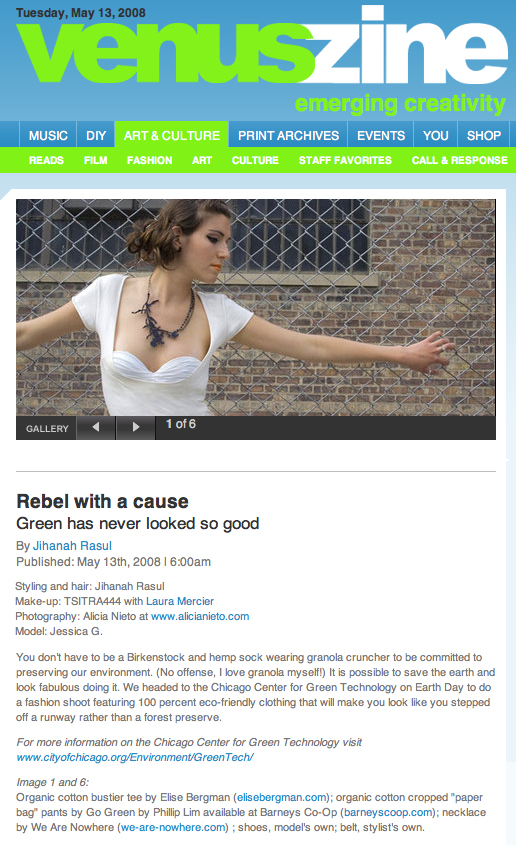Open the MUSIC section
The width and height of the screenshot is (516, 855).
[48, 135]
